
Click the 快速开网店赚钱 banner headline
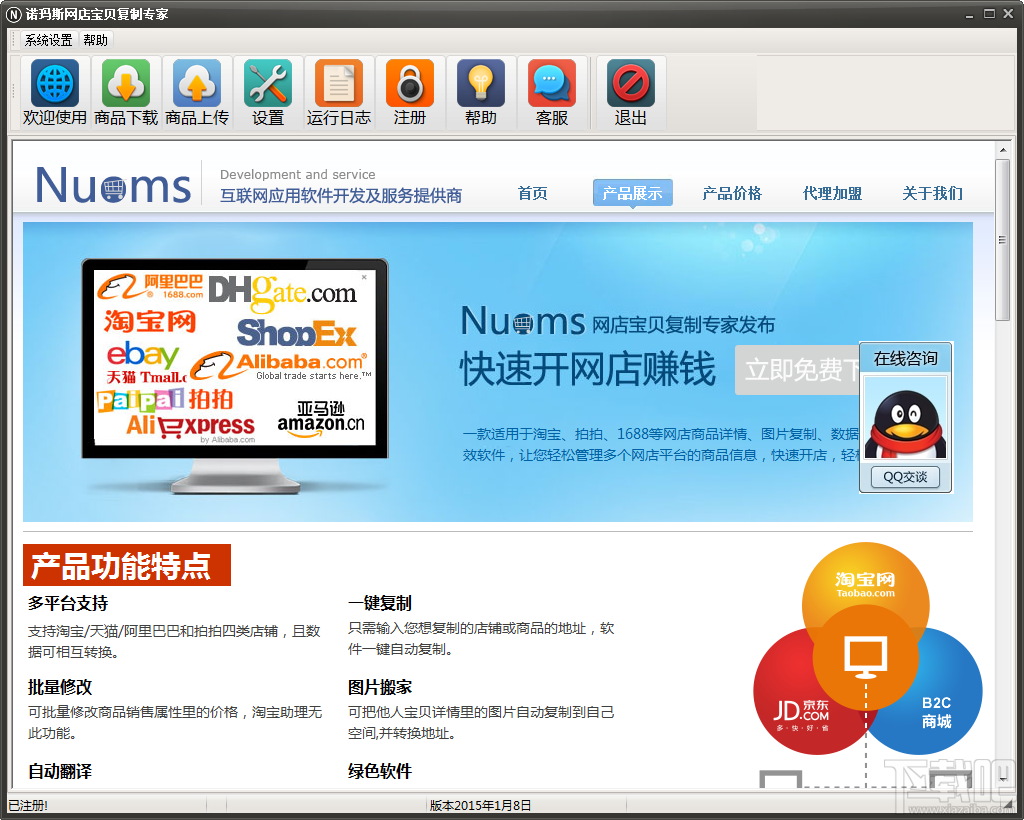click(x=588, y=369)
